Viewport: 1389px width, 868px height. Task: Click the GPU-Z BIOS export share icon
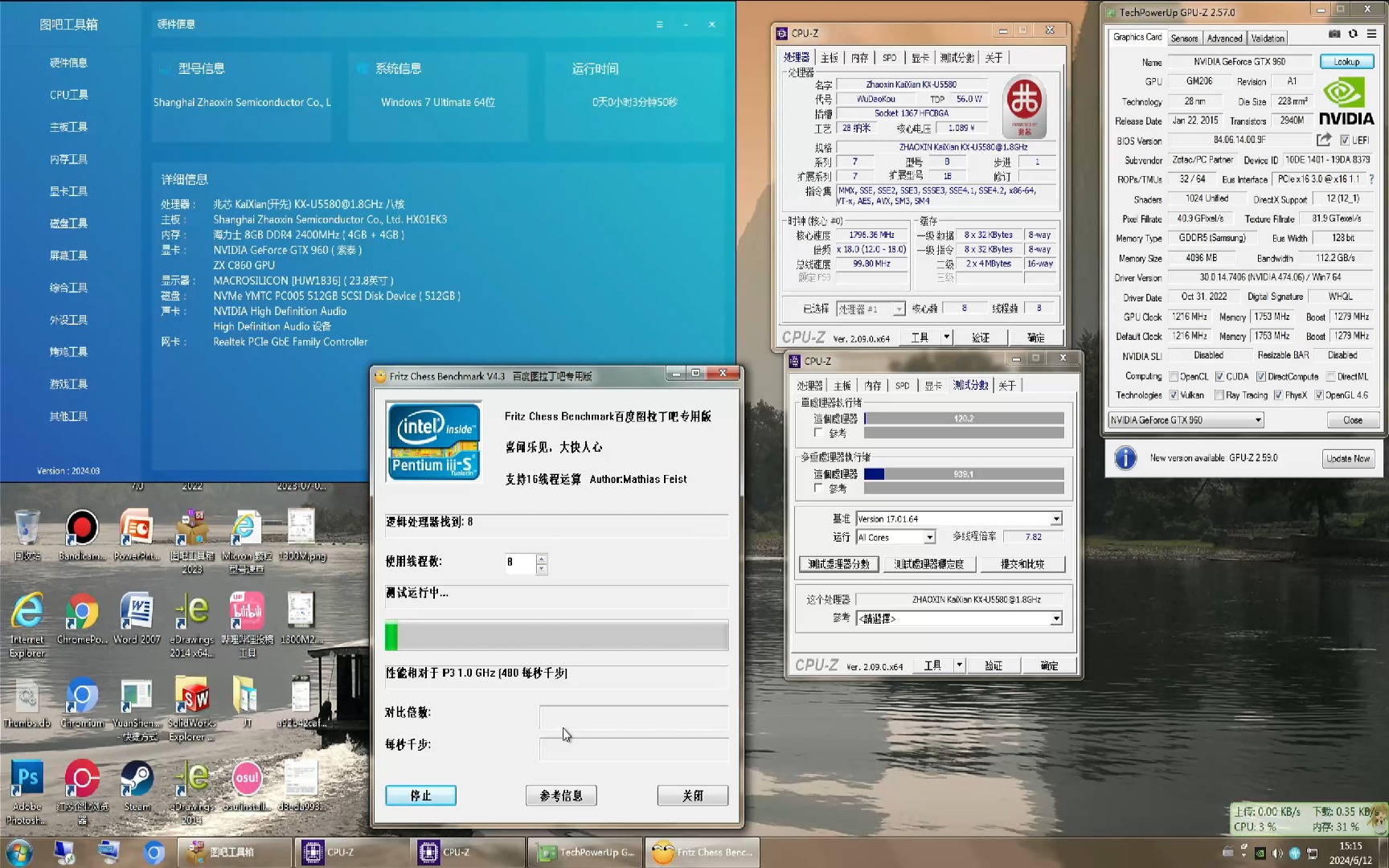click(1324, 139)
